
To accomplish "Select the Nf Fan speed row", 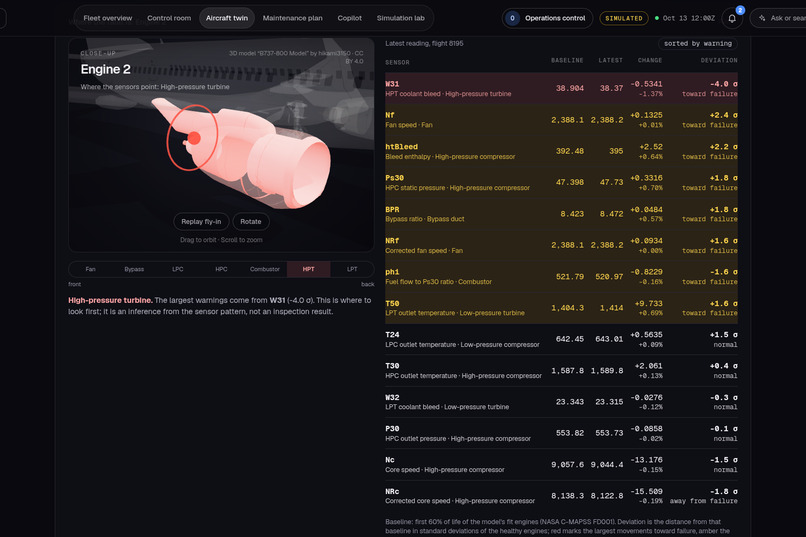I will click(x=561, y=120).
